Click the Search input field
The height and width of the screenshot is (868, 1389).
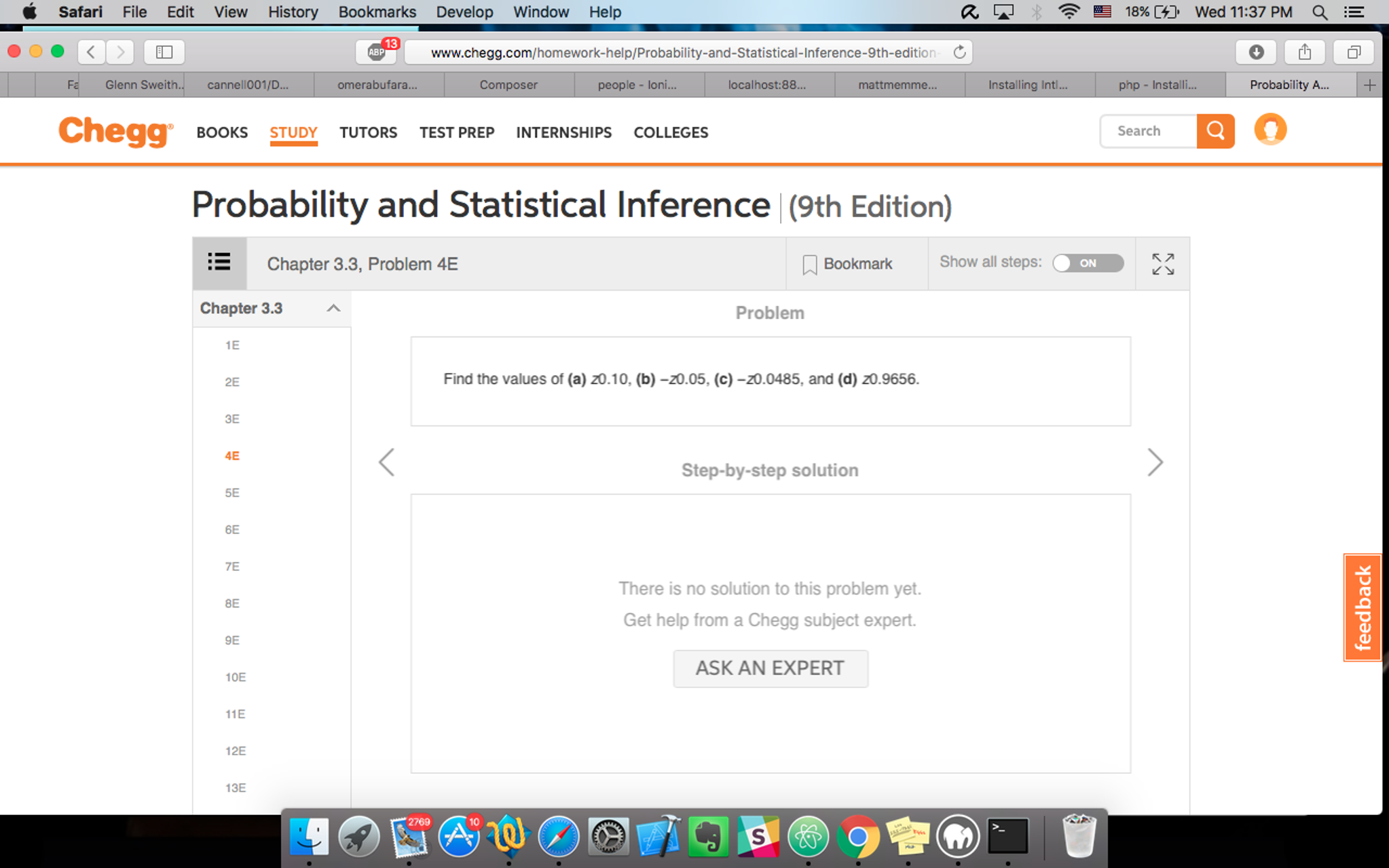1150,131
